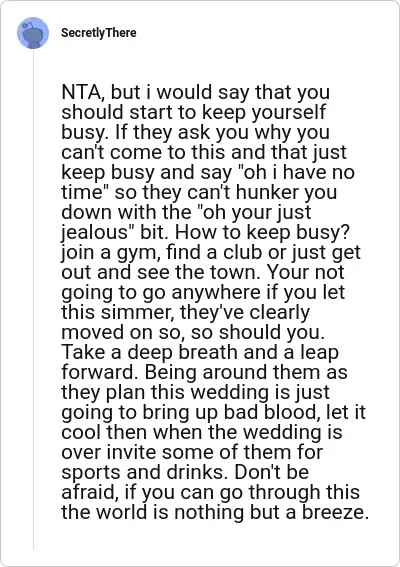Click the SecretlyThere Reddit avatar icon
This screenshot has height=567, width=400.
pyautogui.click(x=33, y=33)
